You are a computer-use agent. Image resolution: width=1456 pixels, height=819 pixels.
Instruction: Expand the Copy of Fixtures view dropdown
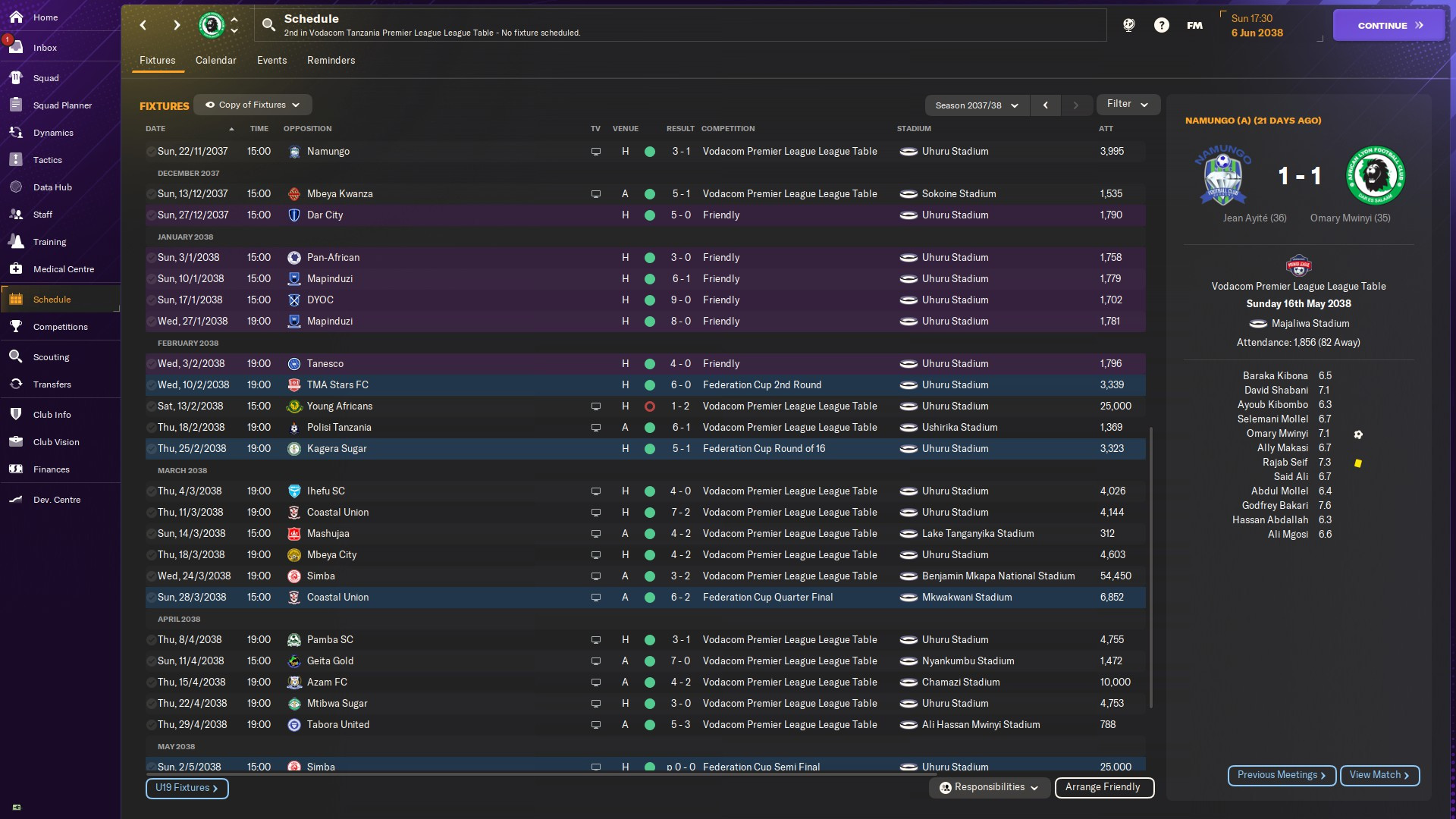point(253,105)
